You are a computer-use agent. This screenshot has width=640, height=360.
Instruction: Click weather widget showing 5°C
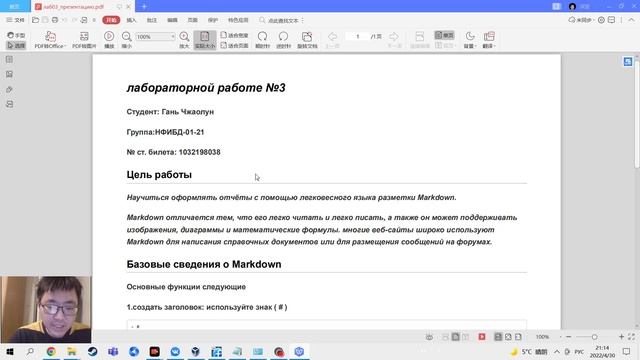click(x=529, y=351)
